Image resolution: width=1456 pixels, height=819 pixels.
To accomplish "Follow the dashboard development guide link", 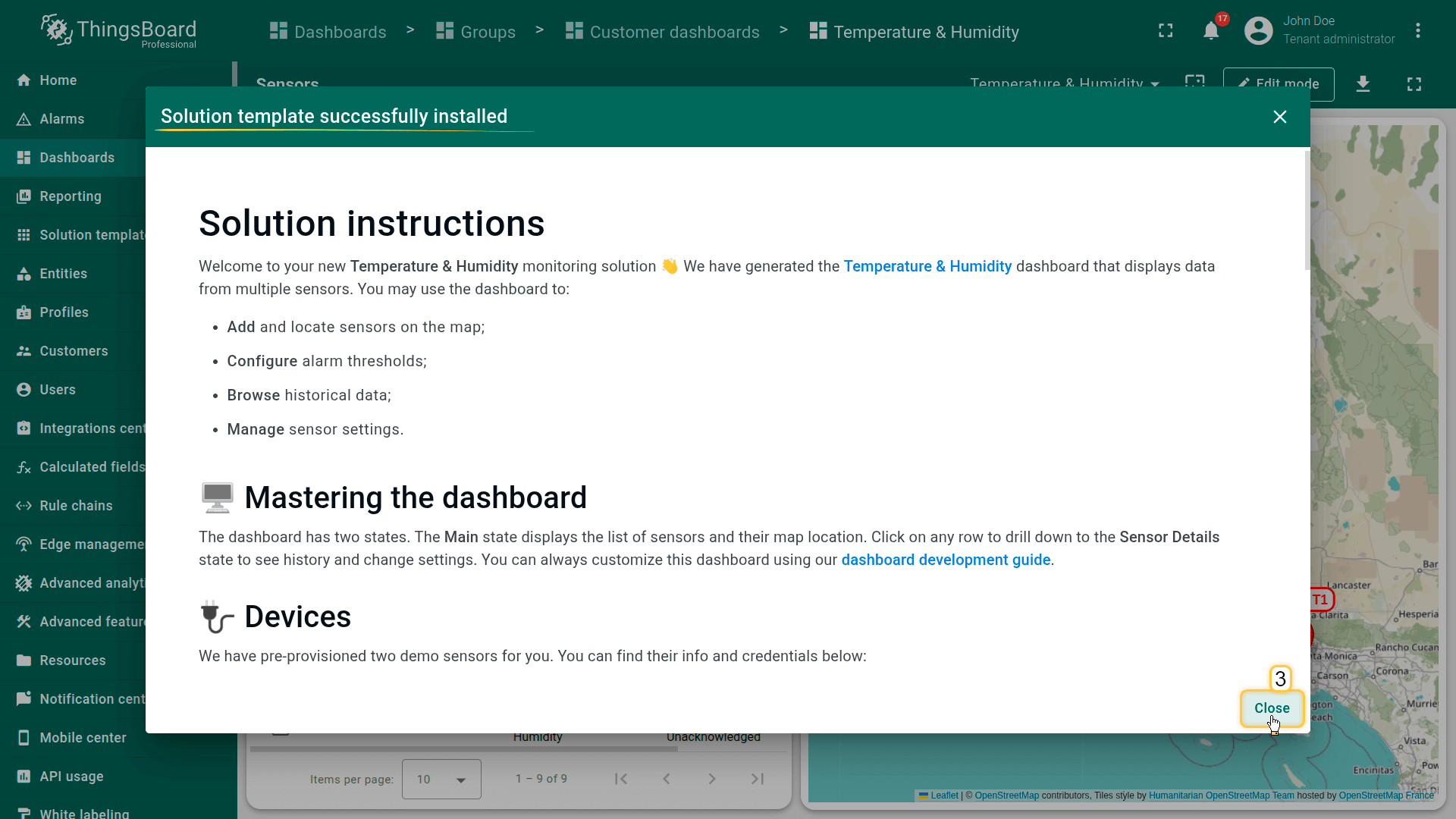I will click(x=946, y=560).
